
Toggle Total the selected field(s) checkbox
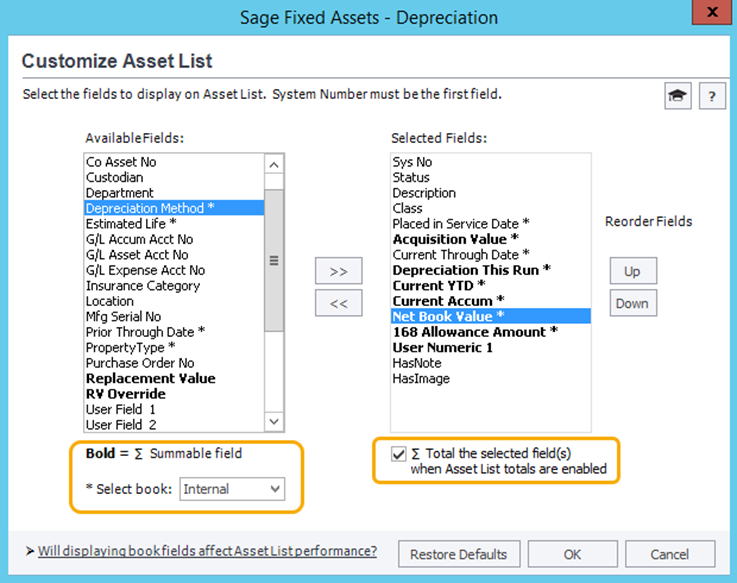399,454
